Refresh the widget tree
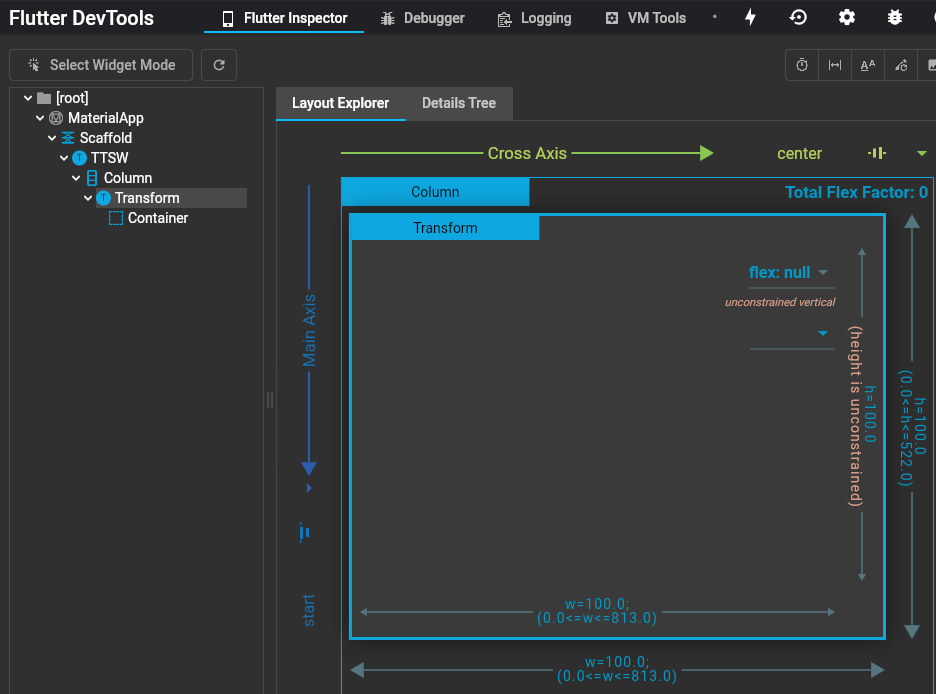 (x=219, y=65)
